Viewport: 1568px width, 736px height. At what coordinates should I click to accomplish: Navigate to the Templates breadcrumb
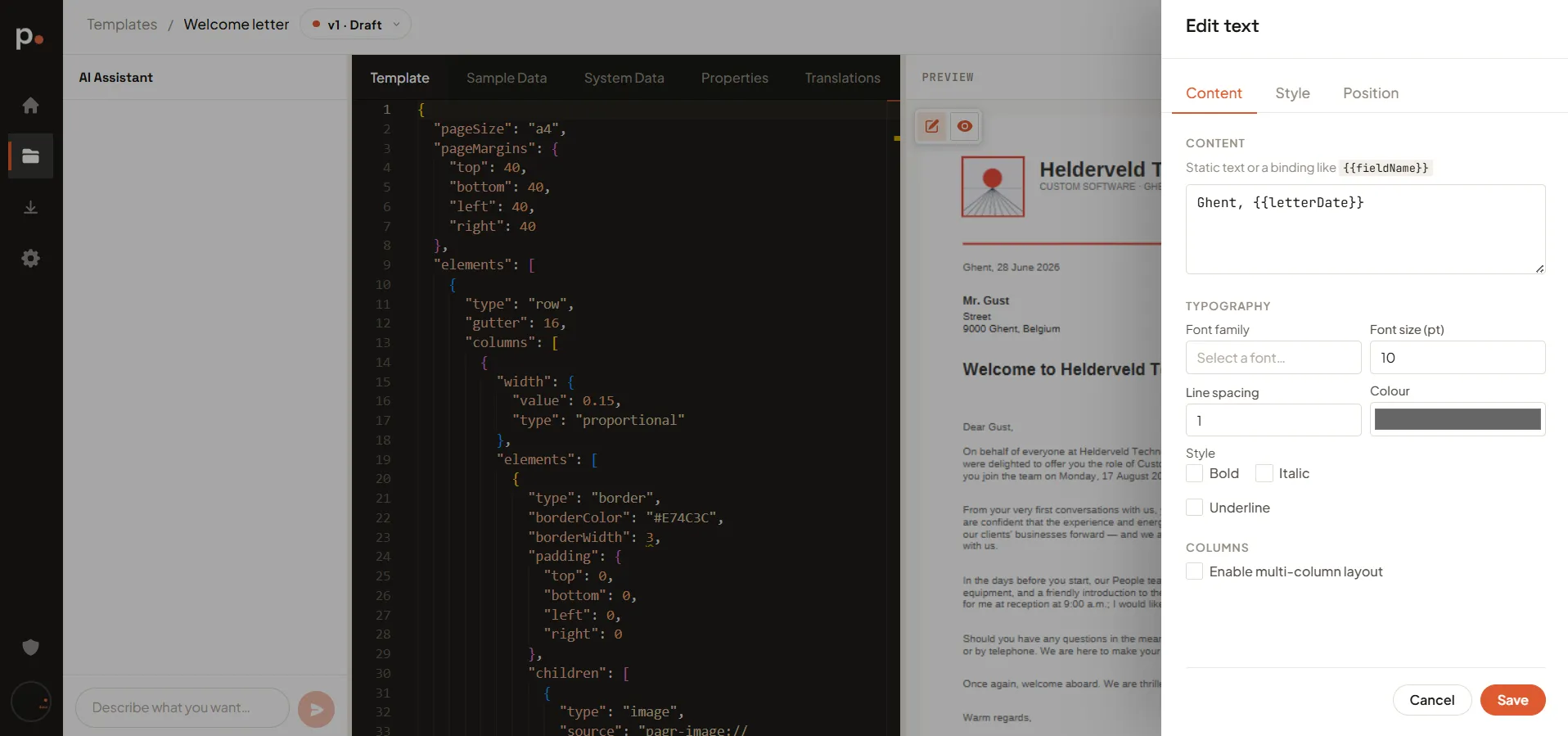(x=122, y=25)
